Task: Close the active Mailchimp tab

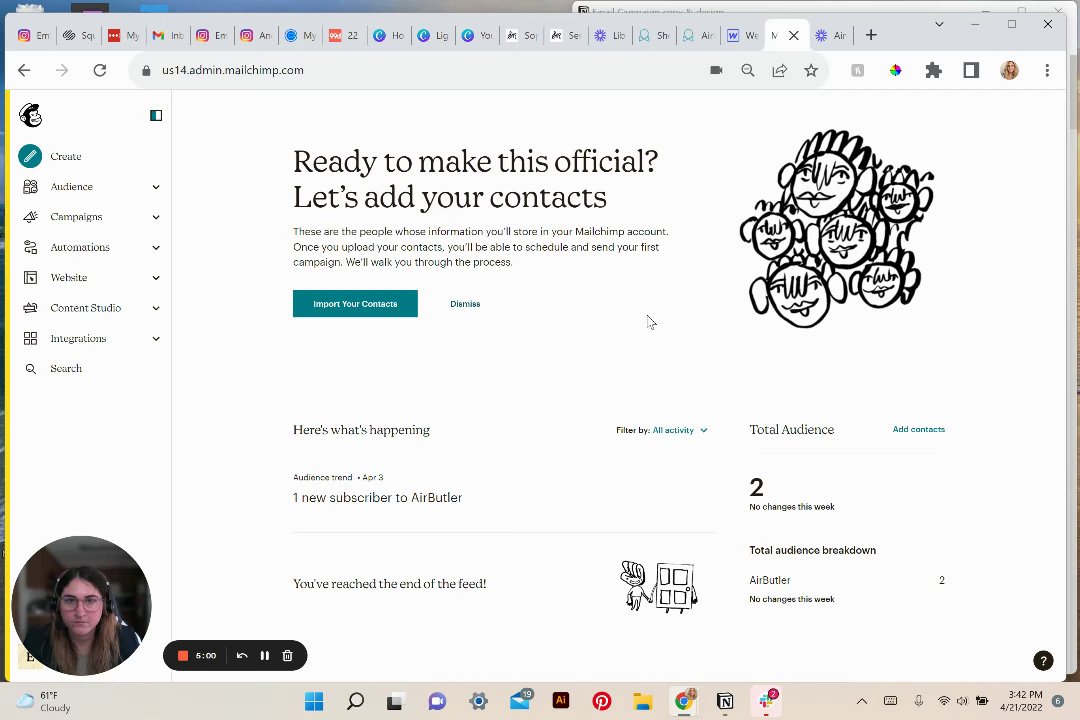Action: click(x=793, y=35)
